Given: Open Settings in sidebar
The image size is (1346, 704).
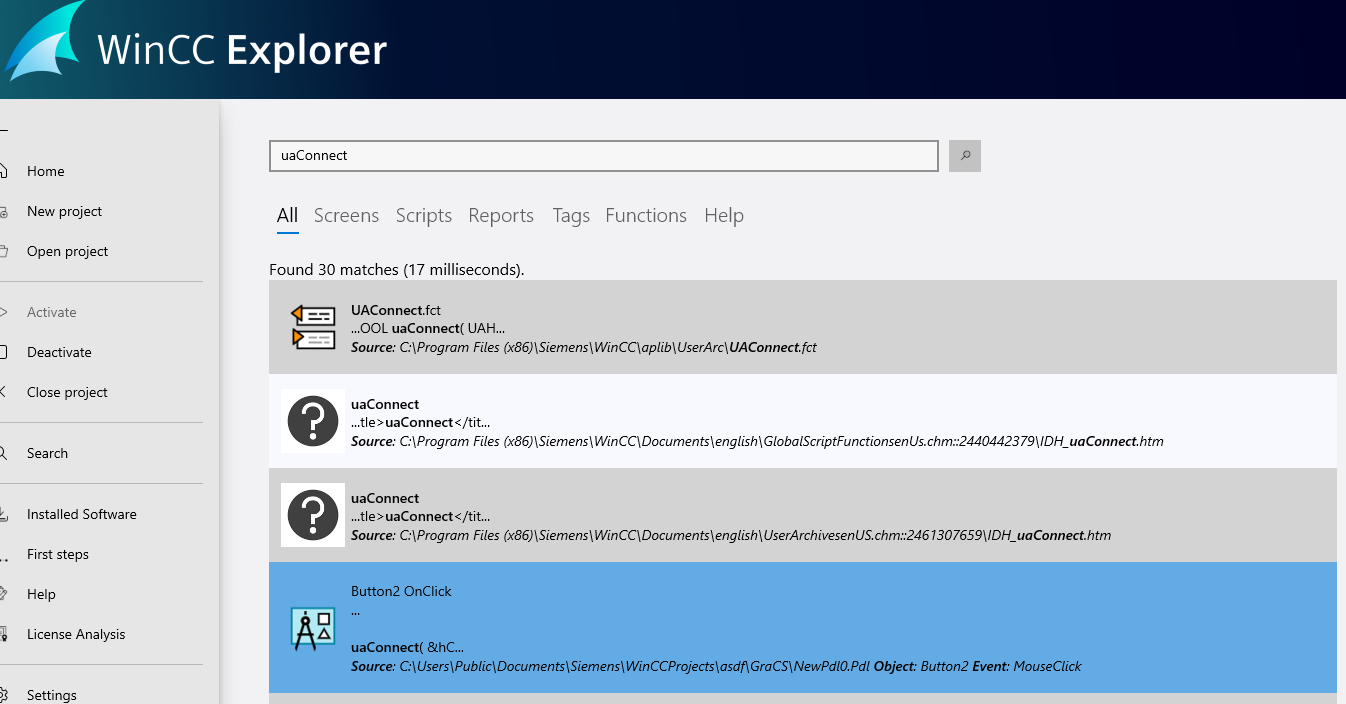Looking at the screenshot, I should (x=52, y=695).
